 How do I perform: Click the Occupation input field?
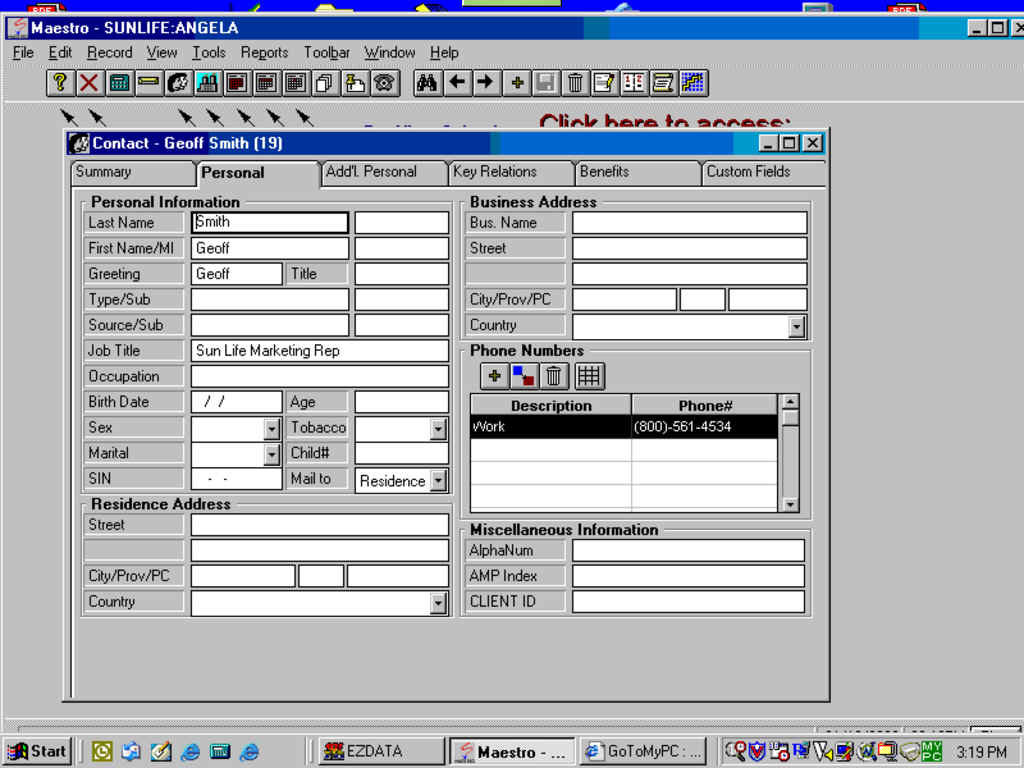(x=320, y=376)
